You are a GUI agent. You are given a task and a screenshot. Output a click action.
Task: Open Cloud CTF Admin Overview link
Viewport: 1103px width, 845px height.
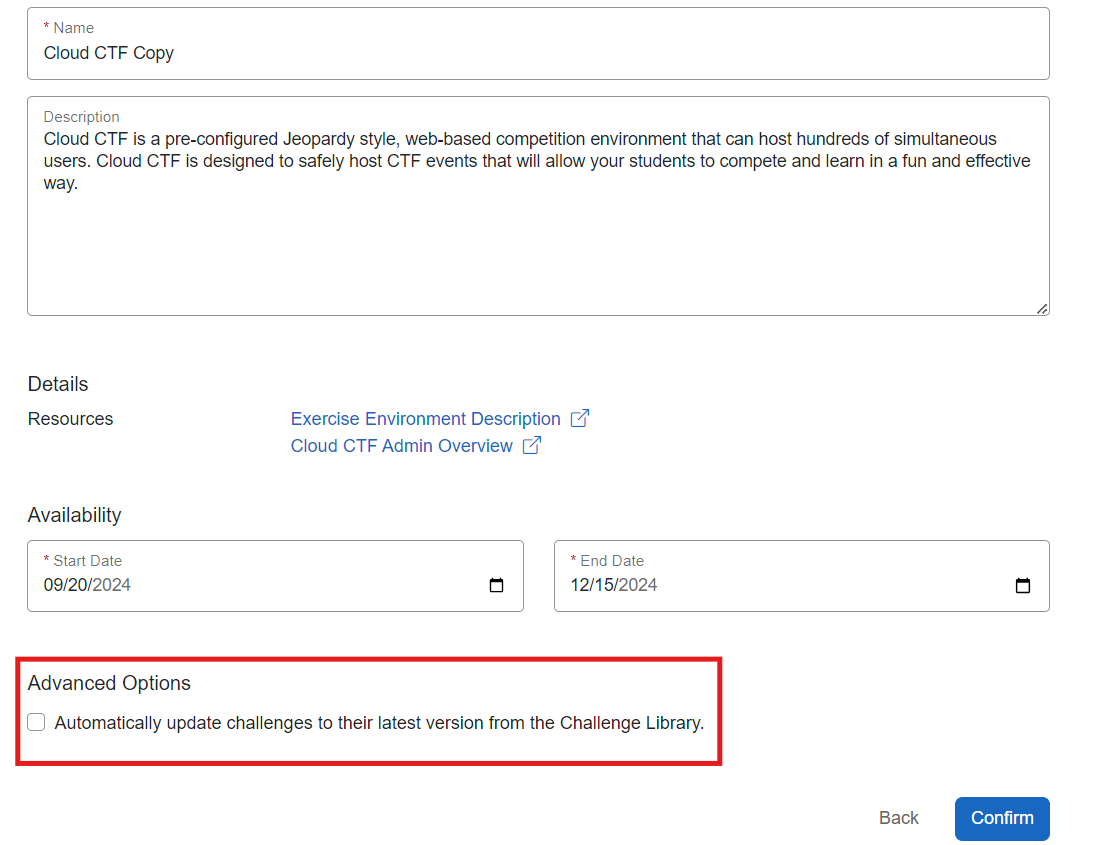401,446
